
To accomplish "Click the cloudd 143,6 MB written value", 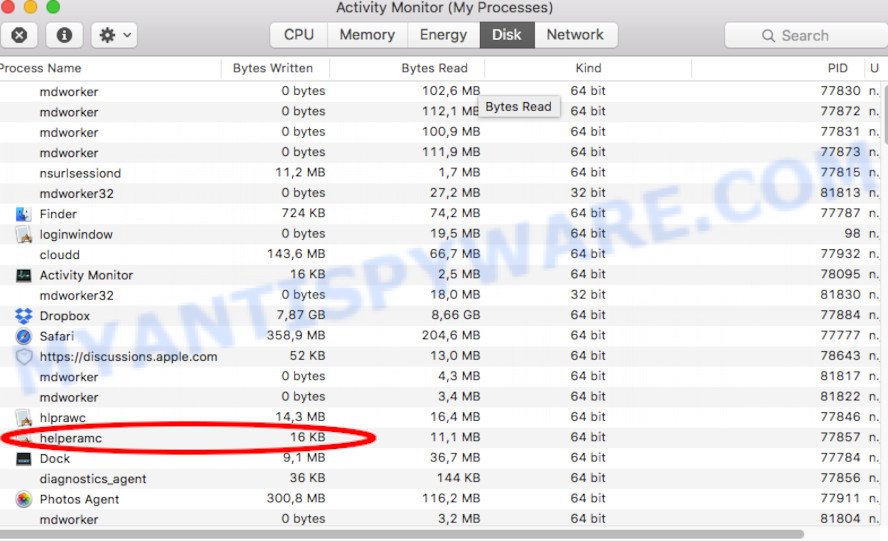I will click(296, 254).
